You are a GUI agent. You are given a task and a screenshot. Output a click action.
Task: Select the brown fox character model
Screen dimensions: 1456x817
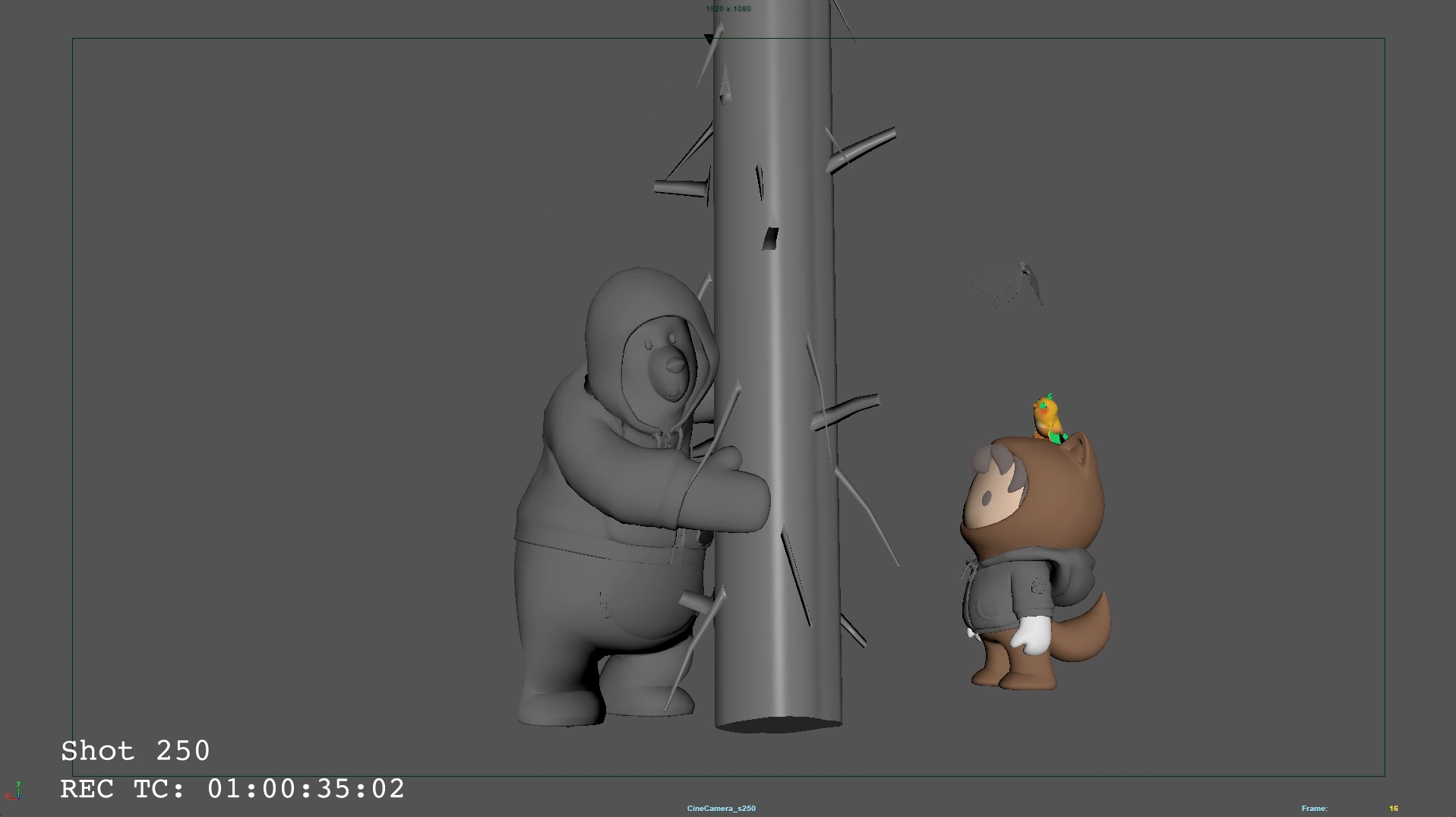click(x=1033, y=562)
